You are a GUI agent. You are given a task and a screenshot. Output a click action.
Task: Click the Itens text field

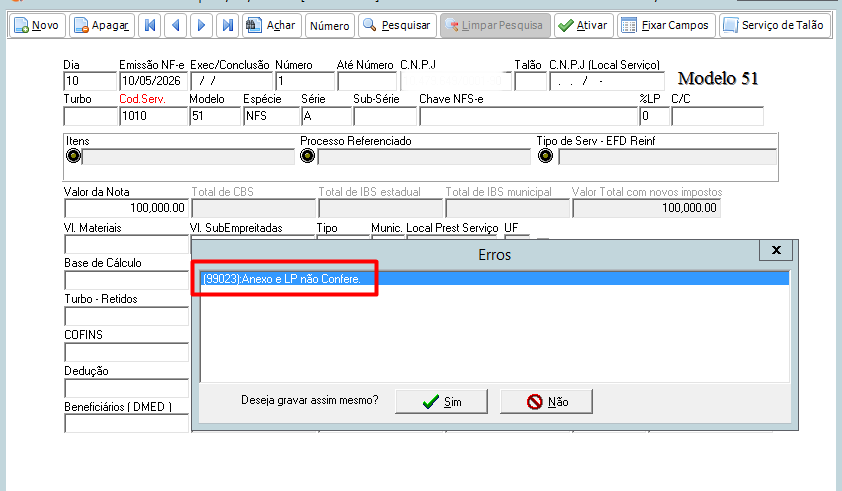[x=188, y=157]
